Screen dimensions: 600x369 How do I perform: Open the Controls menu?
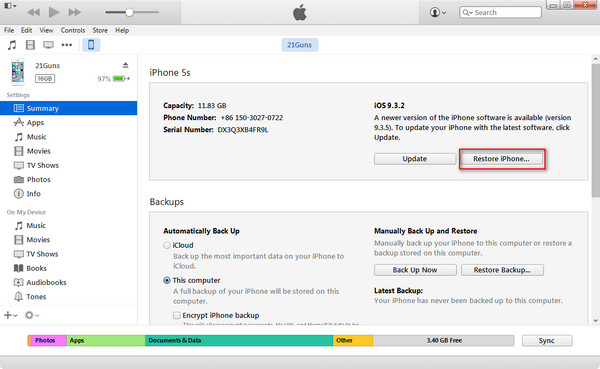73,30
